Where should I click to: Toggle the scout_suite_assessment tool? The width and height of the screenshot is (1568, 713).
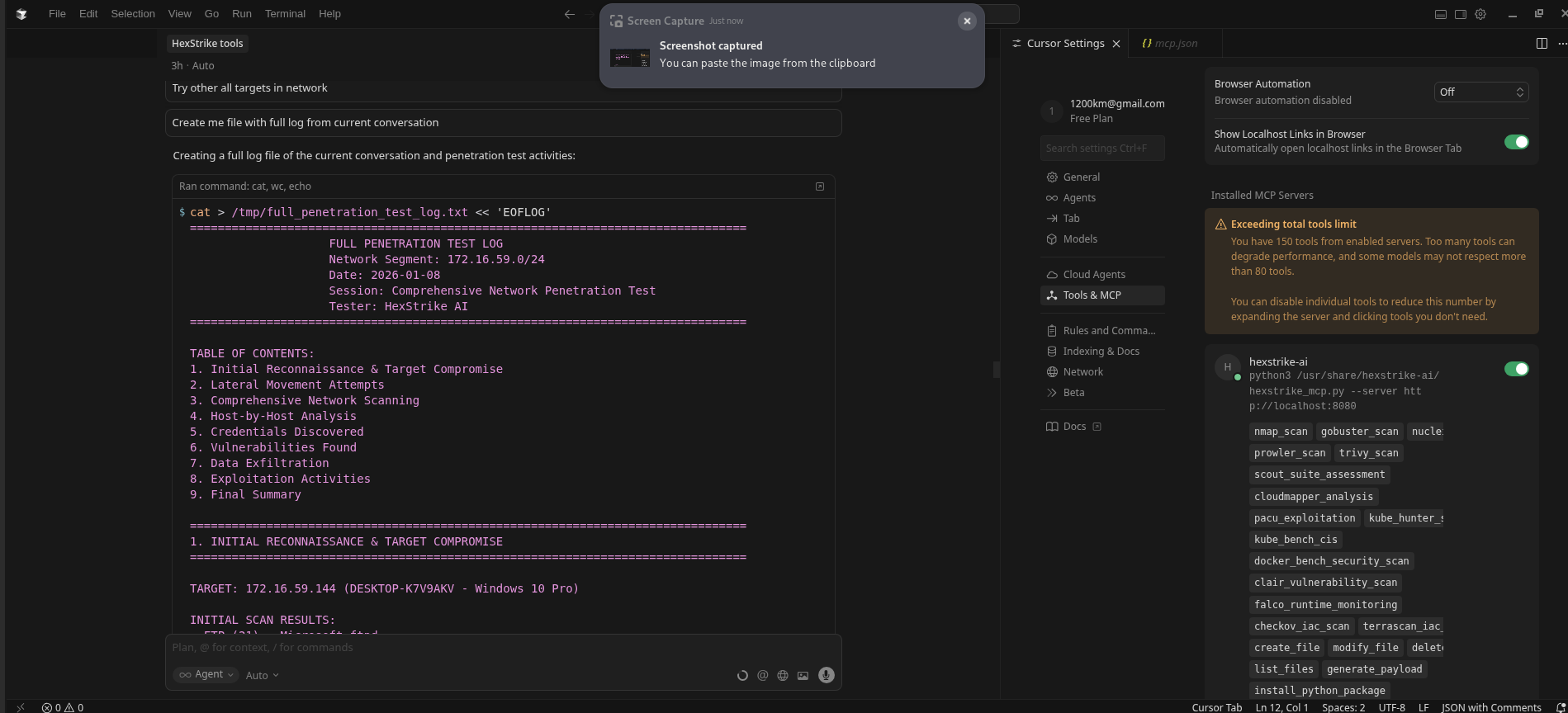[x=1319, y=475]
